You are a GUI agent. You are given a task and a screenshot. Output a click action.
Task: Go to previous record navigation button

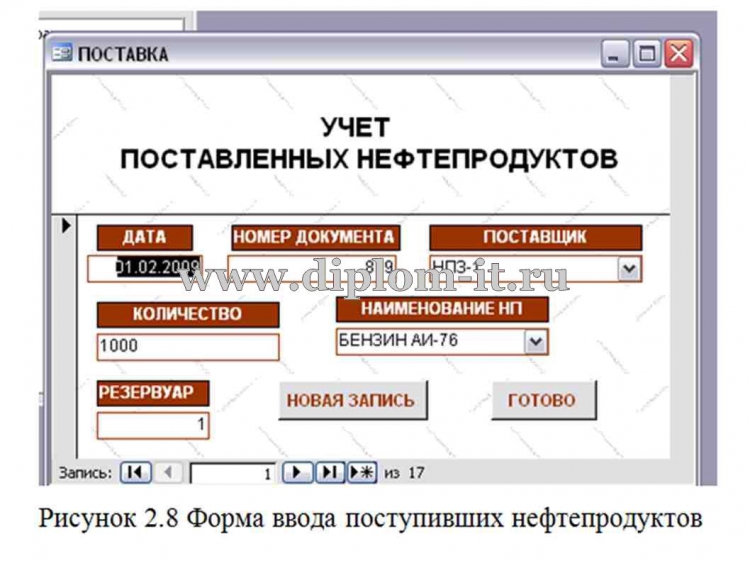pyautogui.click(x=167, y=473)
